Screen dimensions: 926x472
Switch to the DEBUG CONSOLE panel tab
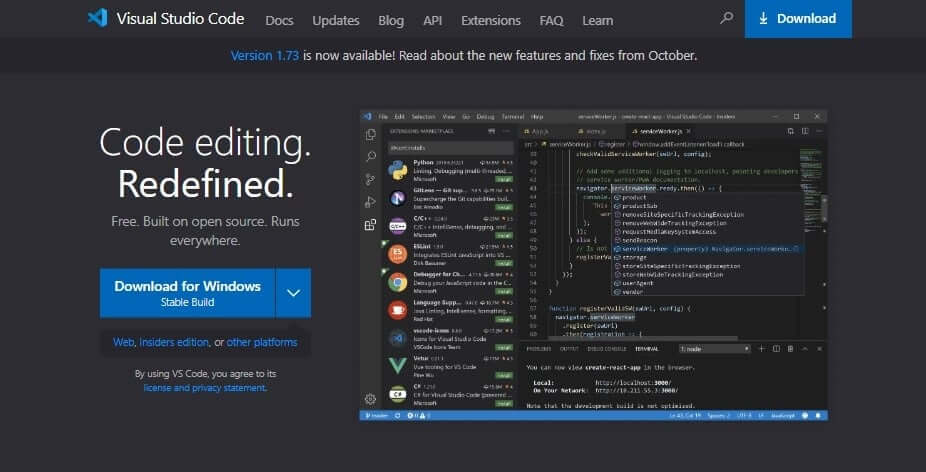click(607, 349)
